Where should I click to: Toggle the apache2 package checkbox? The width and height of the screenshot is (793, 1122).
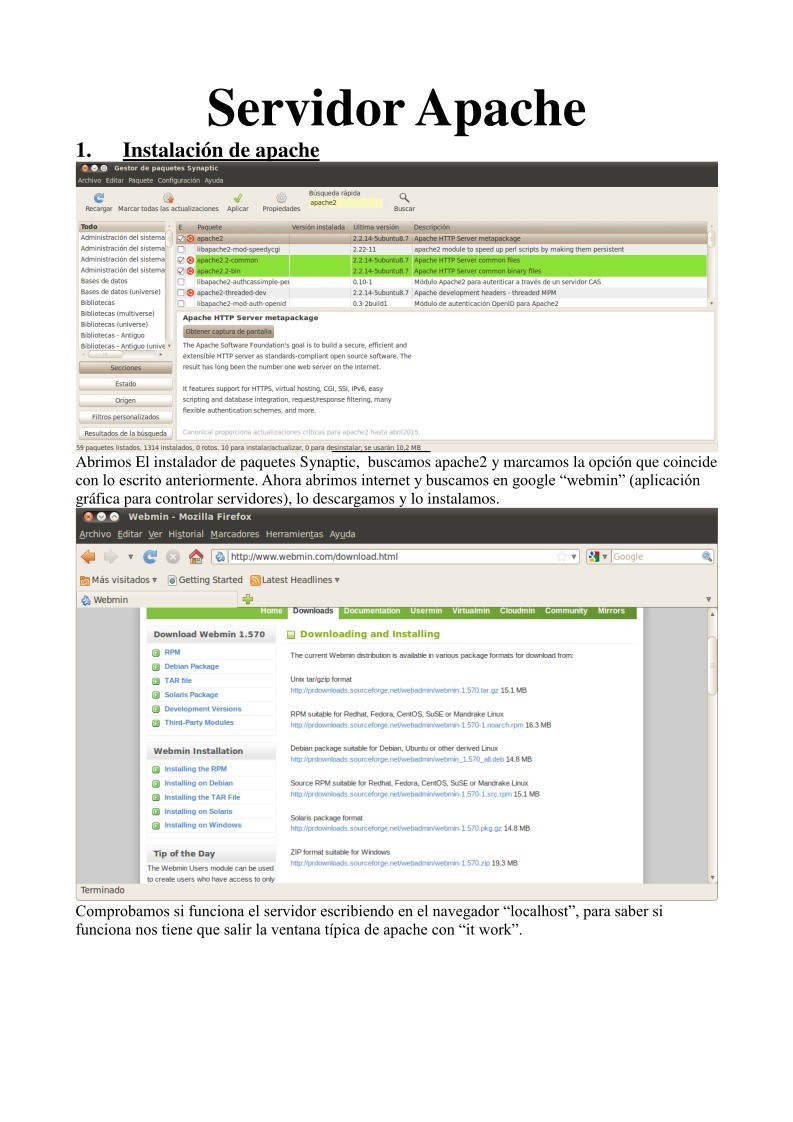coord(181,238)
